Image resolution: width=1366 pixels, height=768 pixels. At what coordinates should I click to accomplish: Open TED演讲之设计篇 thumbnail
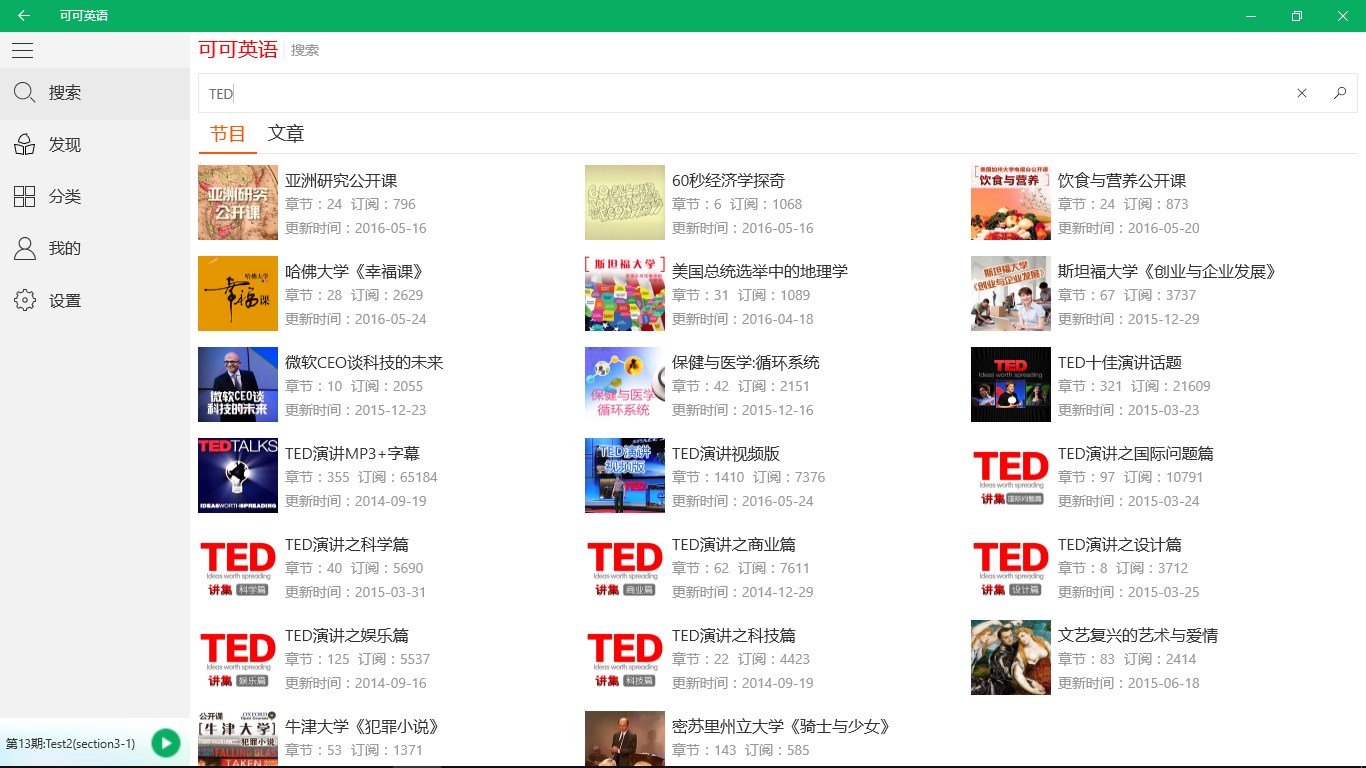(1011, 567)
